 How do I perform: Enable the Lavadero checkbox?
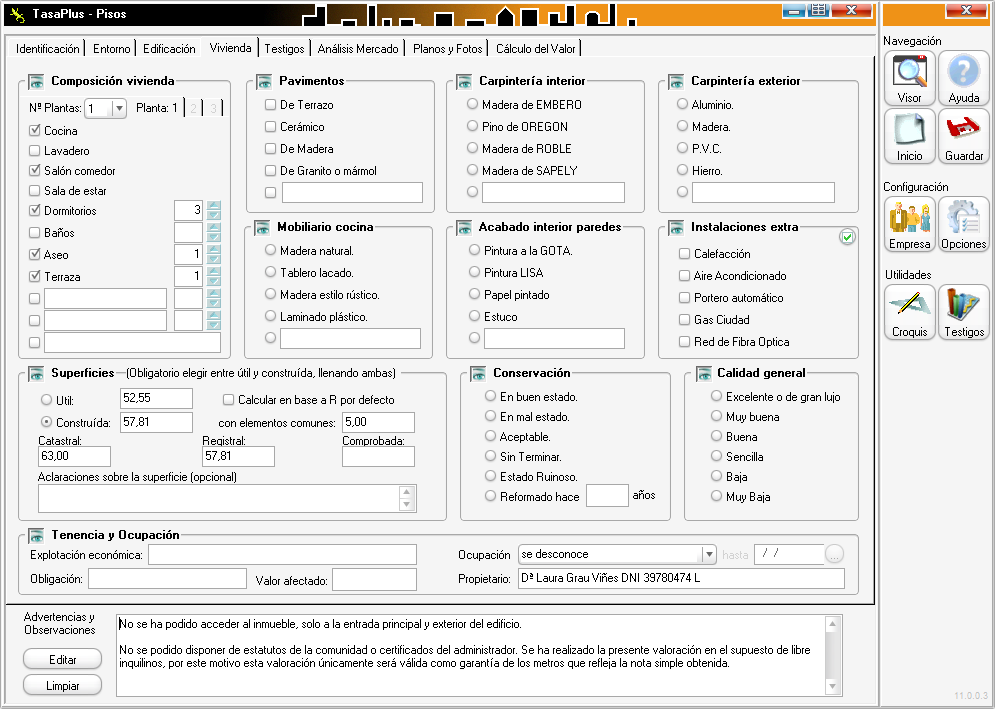pyautogui.click(x=36, y=151)
